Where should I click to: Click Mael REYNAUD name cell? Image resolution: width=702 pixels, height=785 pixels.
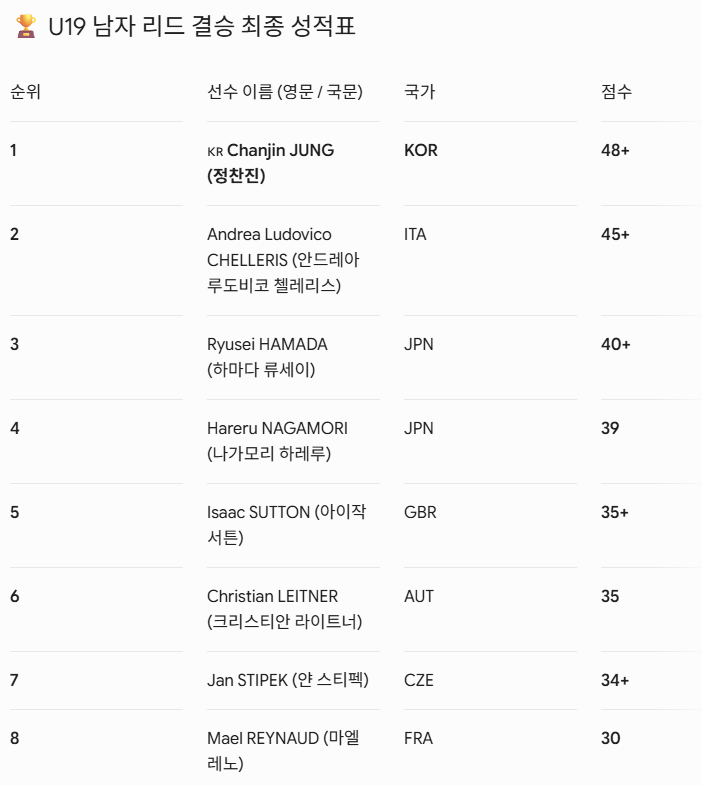283,751
